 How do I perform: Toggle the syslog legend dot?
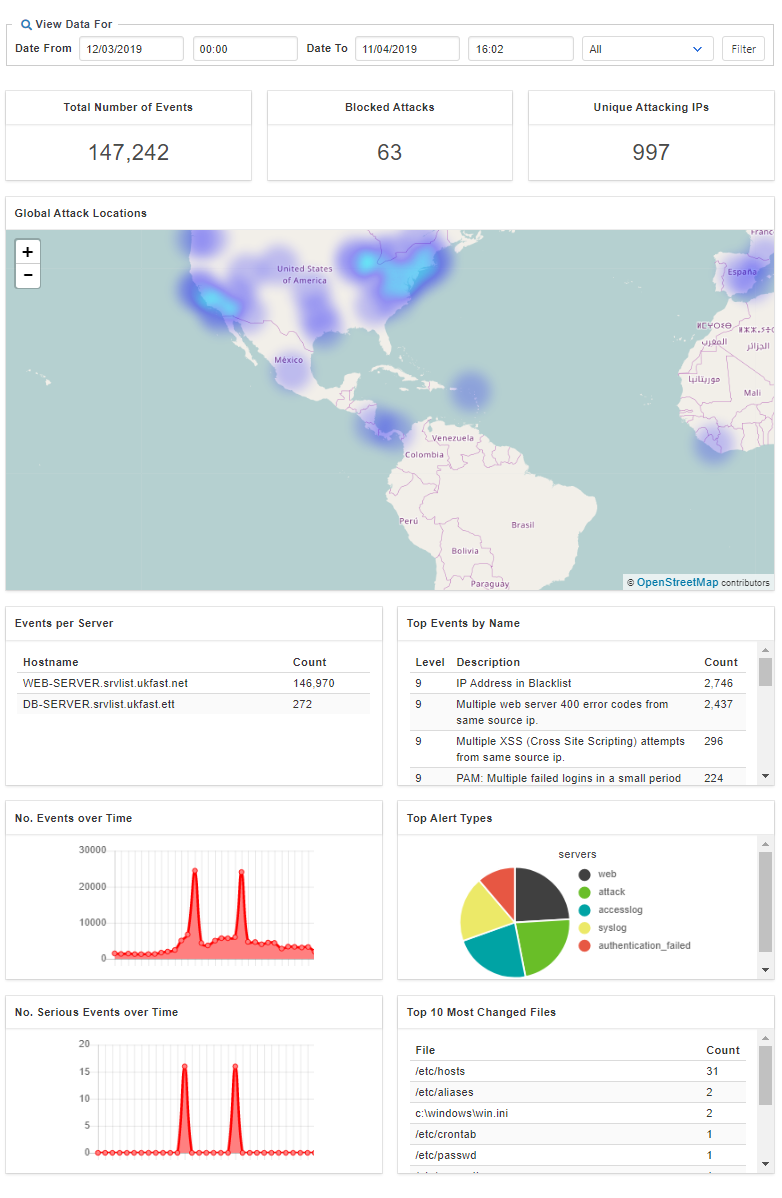coord(584,928)
